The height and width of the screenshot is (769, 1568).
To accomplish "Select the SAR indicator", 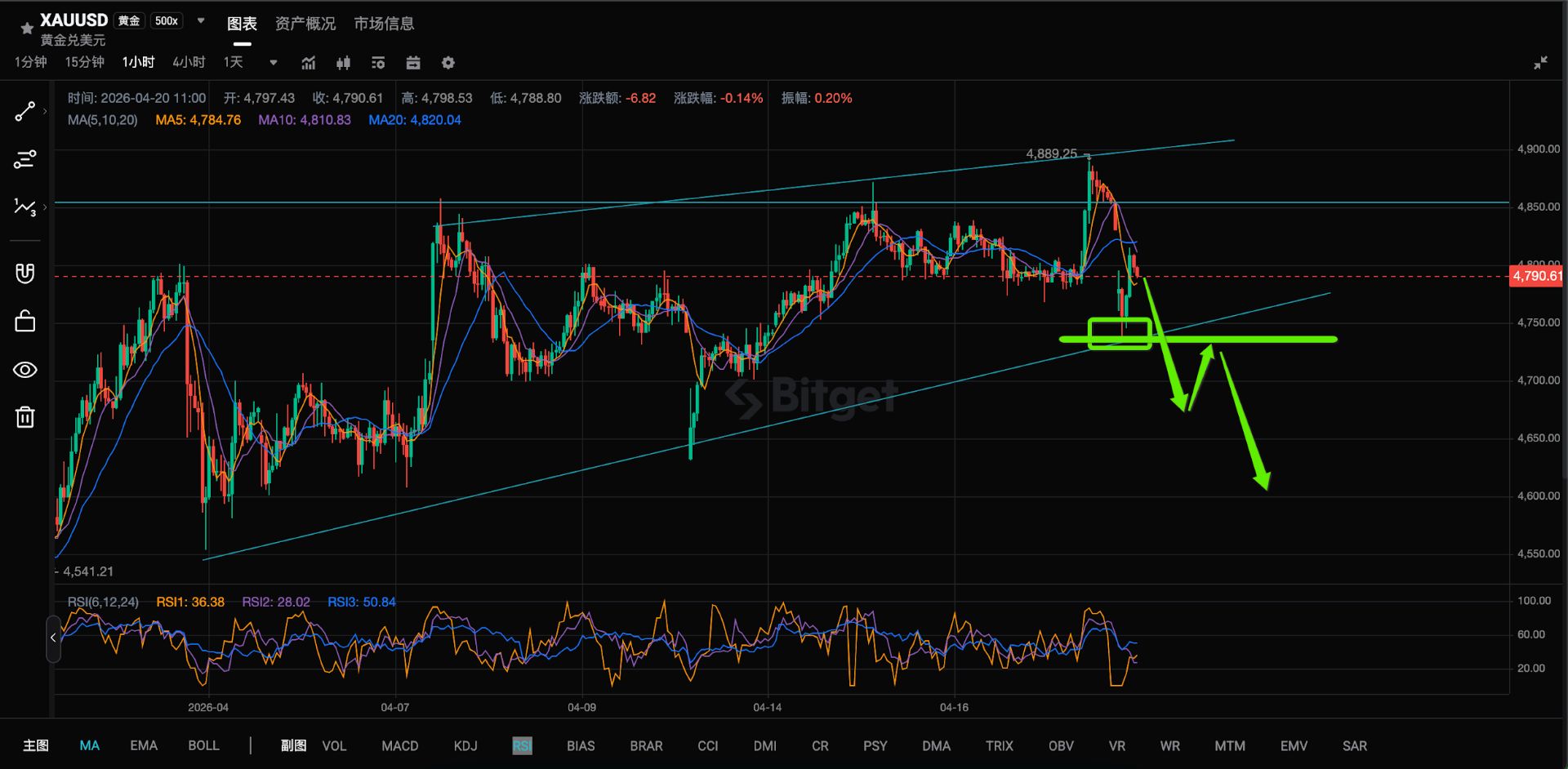I will tap(1355, 745).
